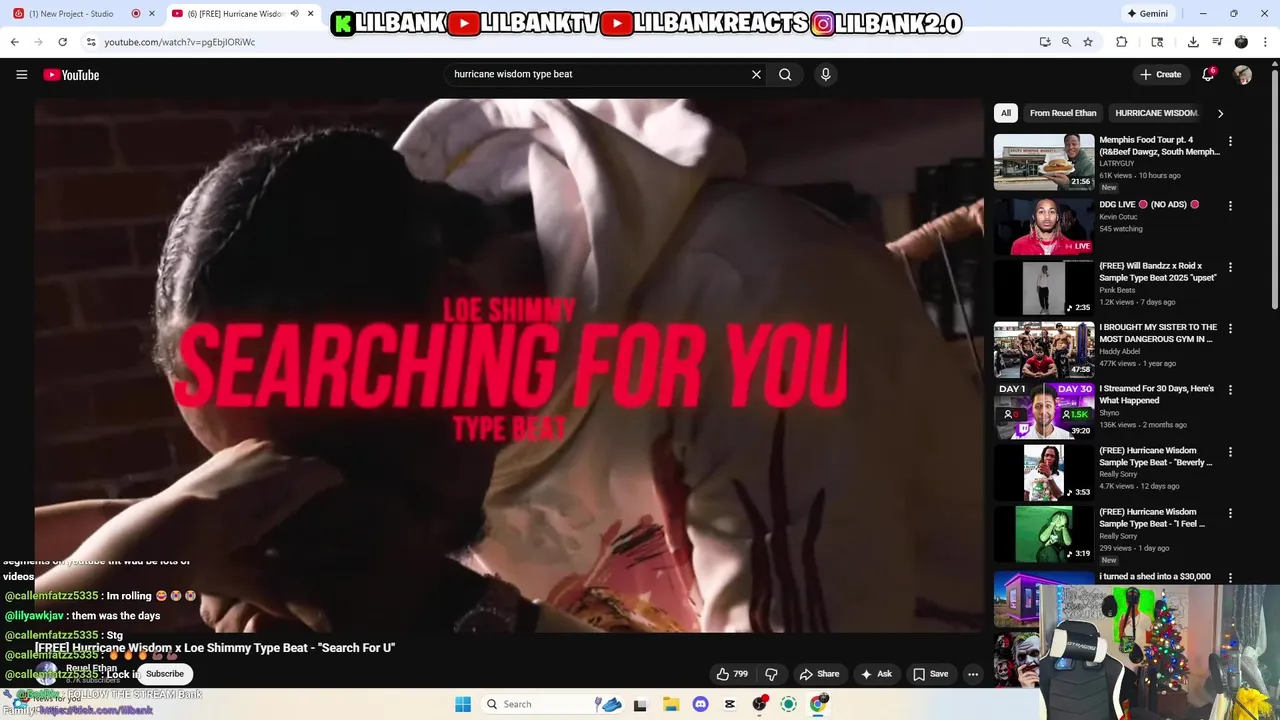This screenshot has width=1280, height=720.
Task: Open options for Streamed 30 Days video
Action: point(1230,391)
